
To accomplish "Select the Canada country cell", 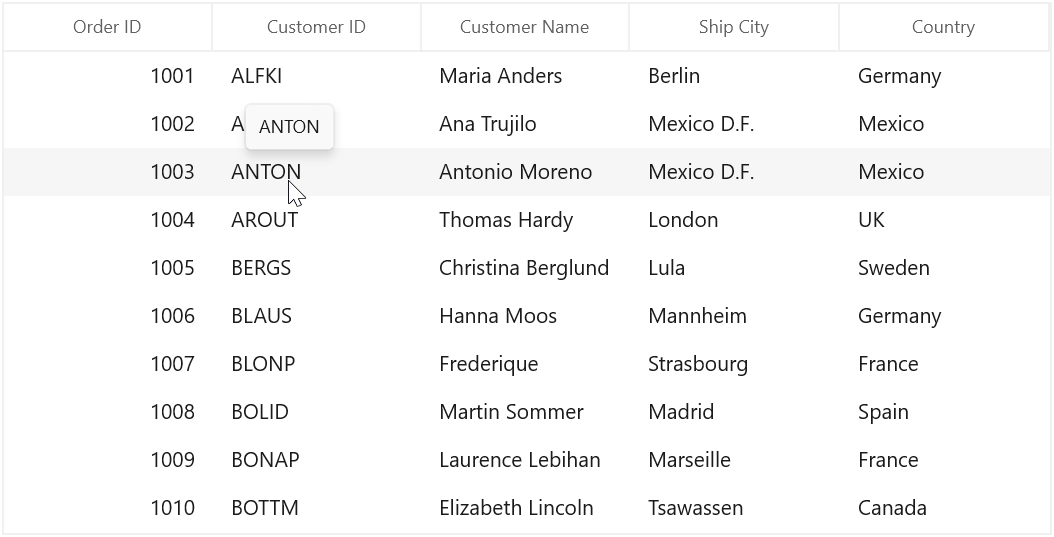I will tap(944, 508).
